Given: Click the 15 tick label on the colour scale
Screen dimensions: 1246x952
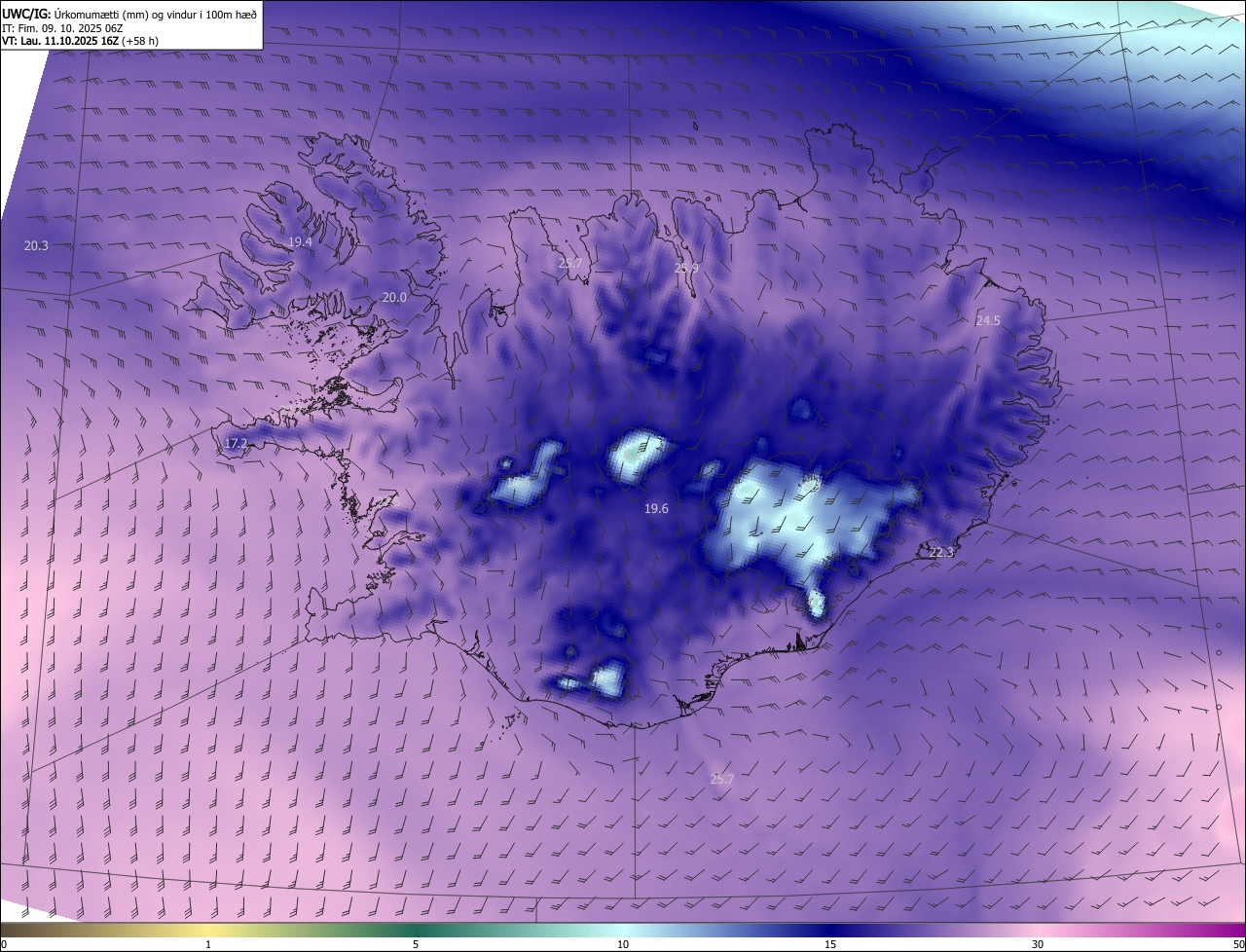Looking at the screenshot, I should pyautogui.click(x=830, y=945).
